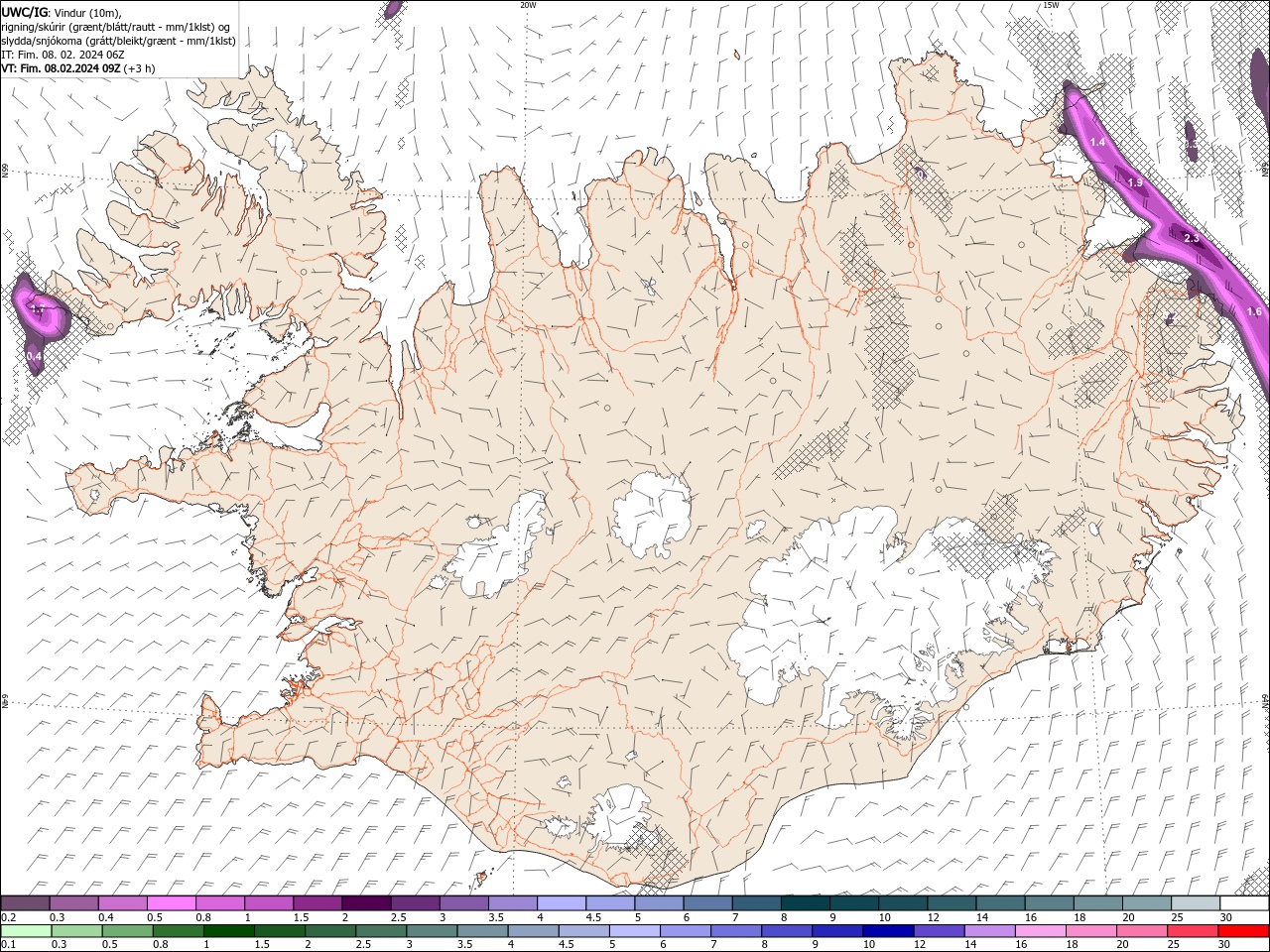Click the 1.9 precipitation value in the purple band

pos(1135,183)
